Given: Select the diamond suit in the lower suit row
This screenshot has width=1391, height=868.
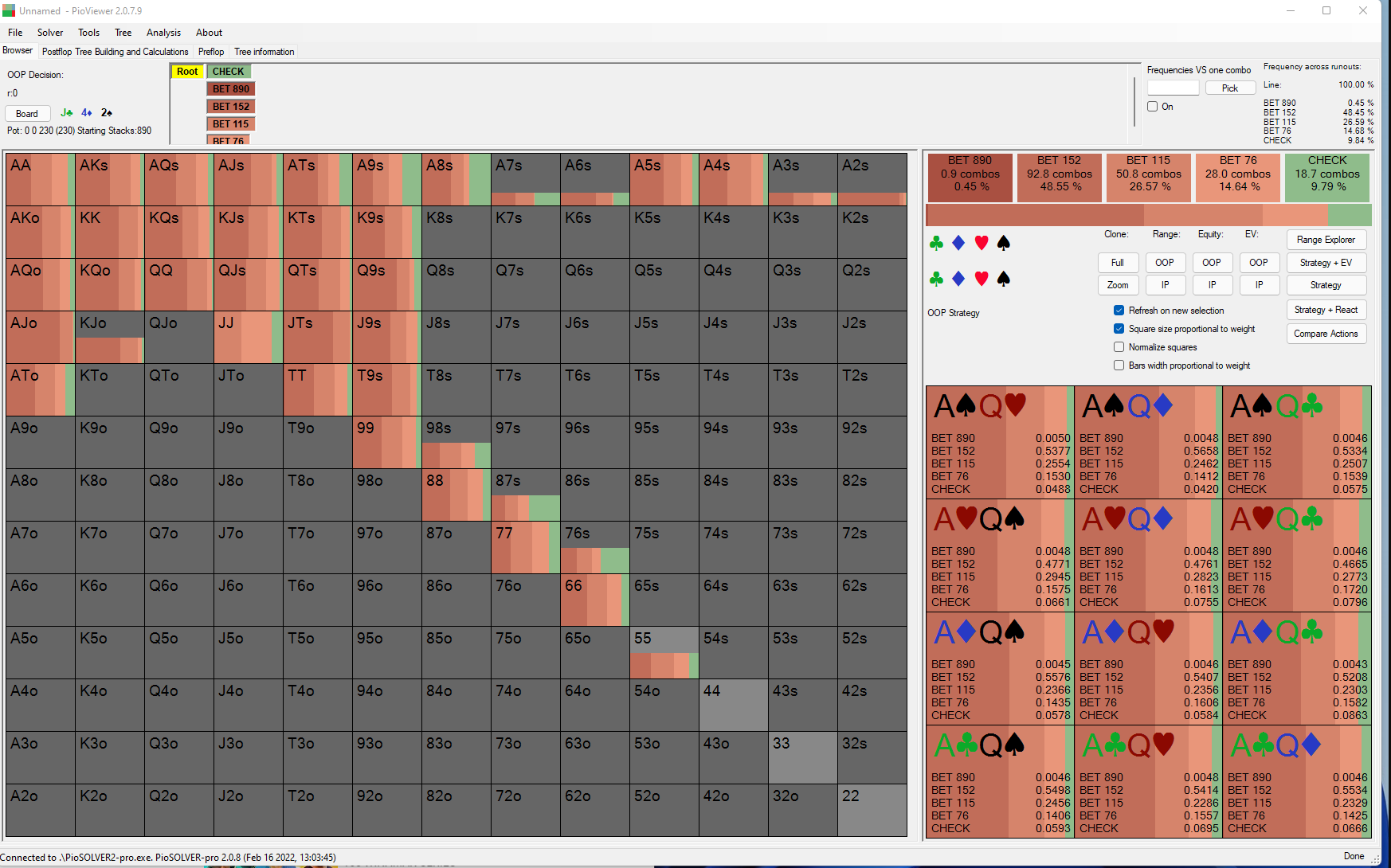Looking at the screenshot, I should coord(958,279).
